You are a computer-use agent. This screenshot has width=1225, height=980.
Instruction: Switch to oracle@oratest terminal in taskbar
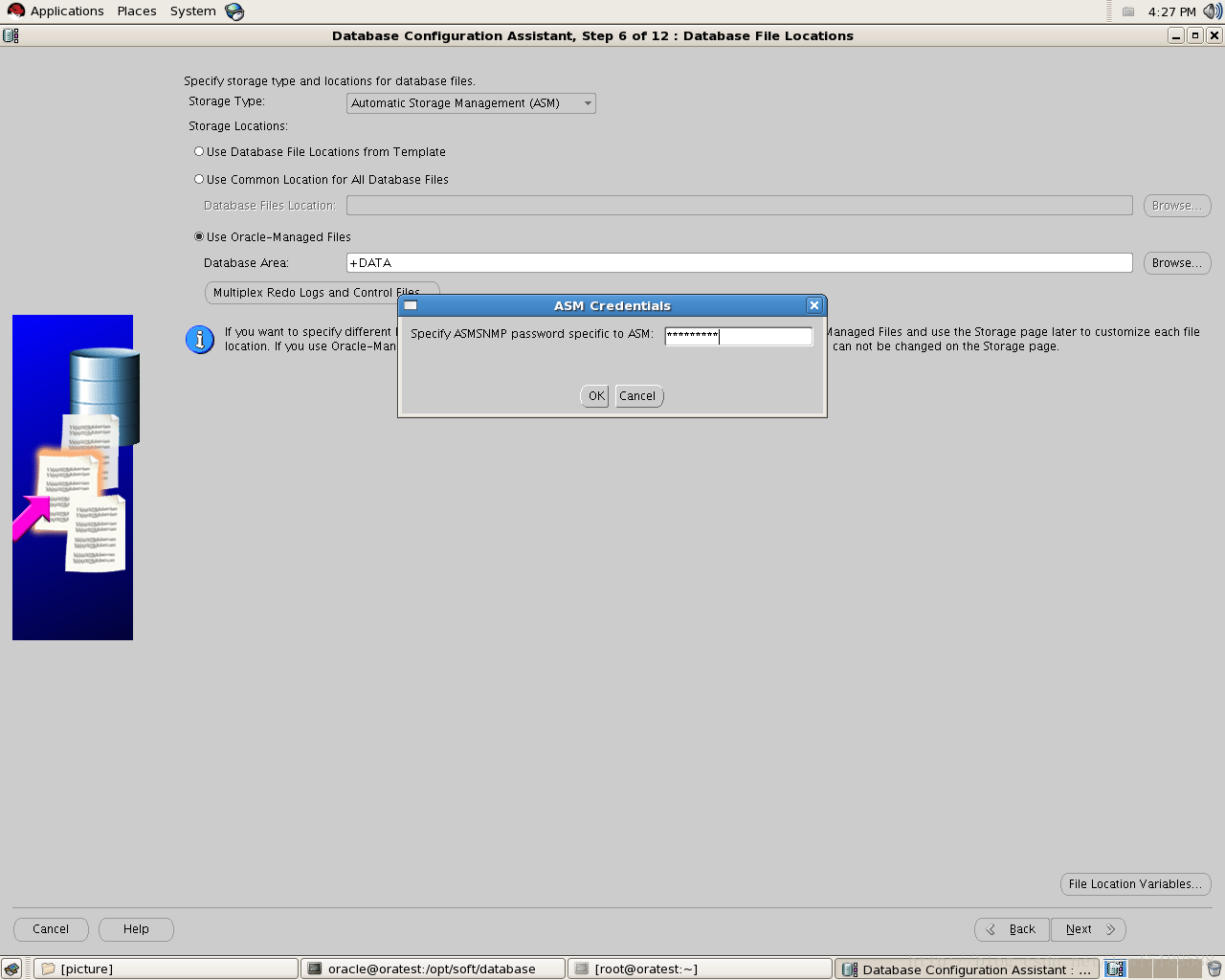click(433, 969)
